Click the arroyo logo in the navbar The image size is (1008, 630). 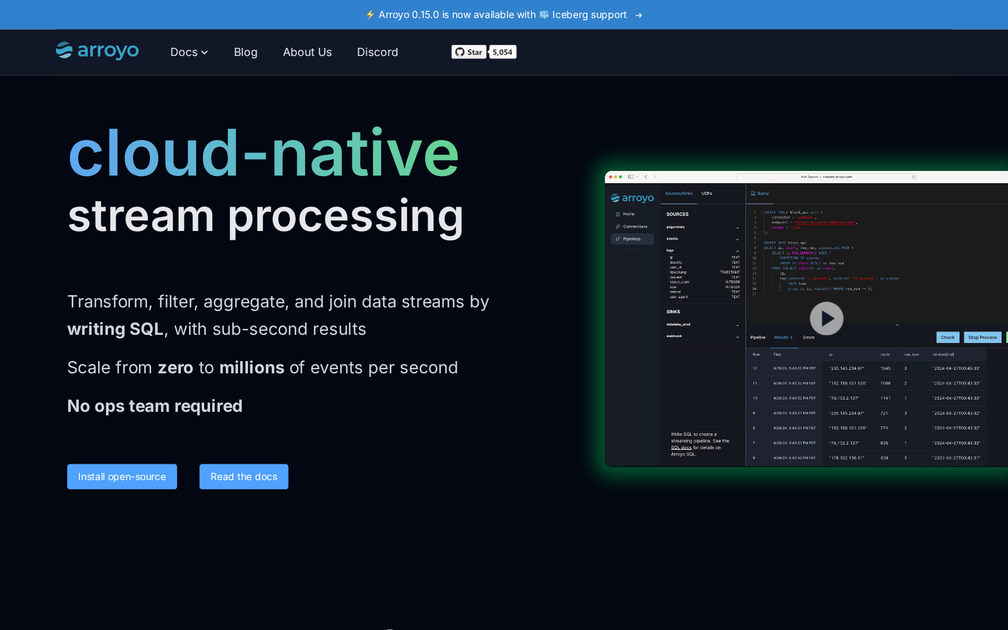click(x=97, y=51)
